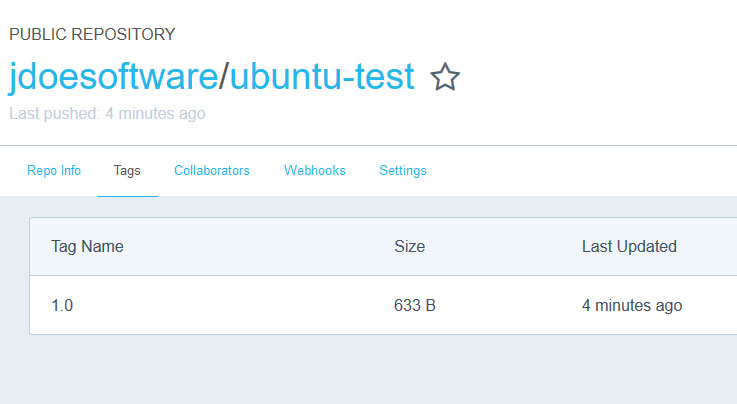The width and height of the screenshot is (737, 404).
Task: Open the jdoesoftware user profile link
Action: 113,77
